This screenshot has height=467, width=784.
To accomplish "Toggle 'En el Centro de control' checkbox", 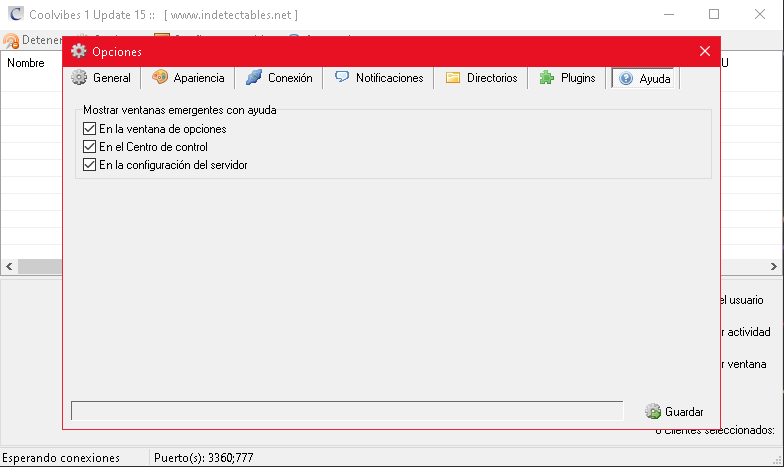I will 90,147.
